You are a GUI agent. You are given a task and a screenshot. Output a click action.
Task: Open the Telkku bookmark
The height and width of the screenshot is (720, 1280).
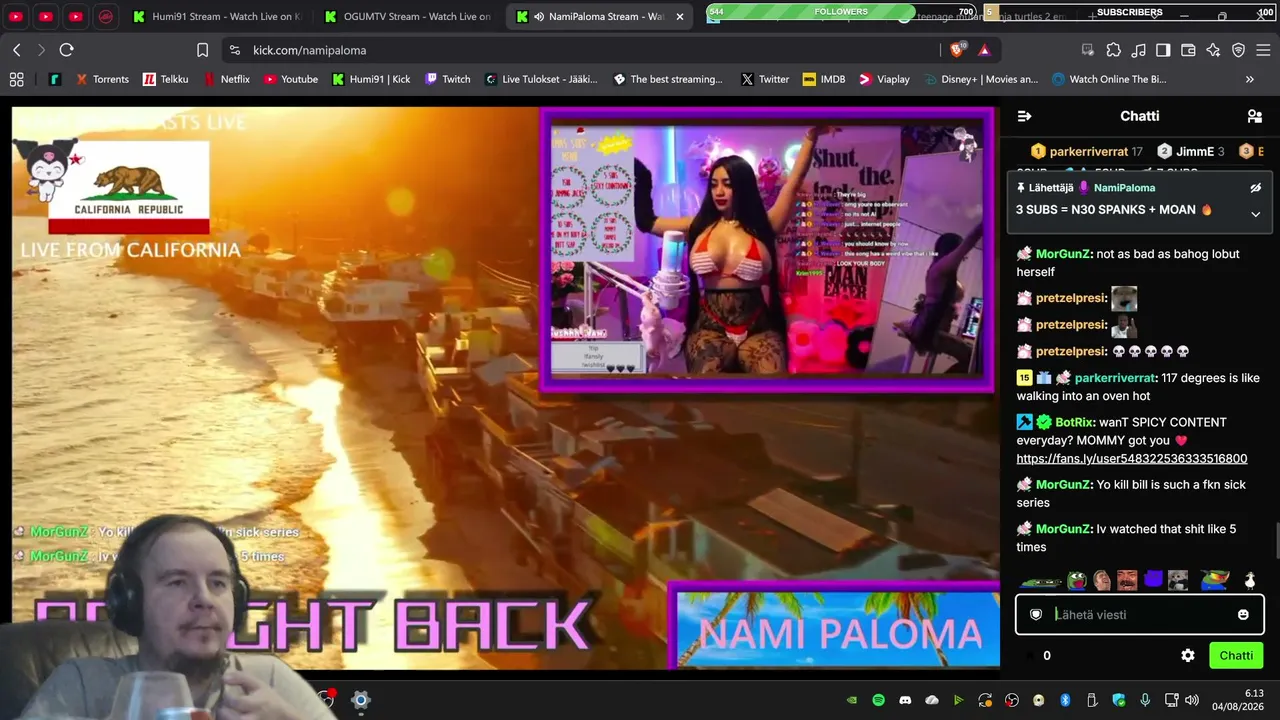coord(165,79)
